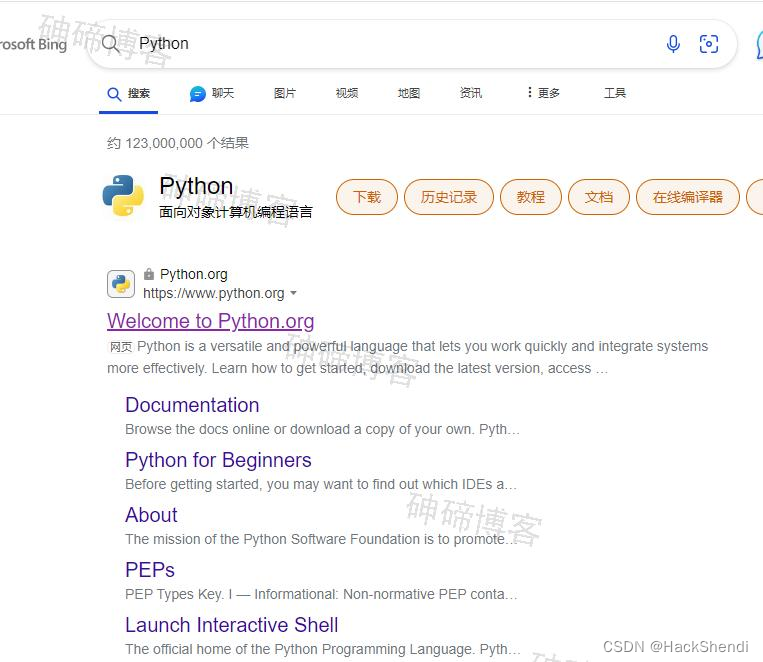Go to the 地图 tab
The height and width of the screenshot is (662, 763).
coord(409,93)
